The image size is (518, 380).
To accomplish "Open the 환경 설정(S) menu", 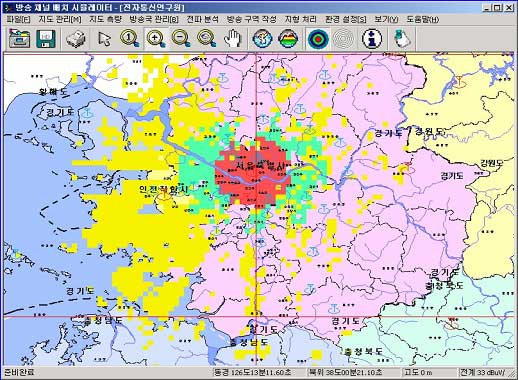I will (x=346, y=19).
